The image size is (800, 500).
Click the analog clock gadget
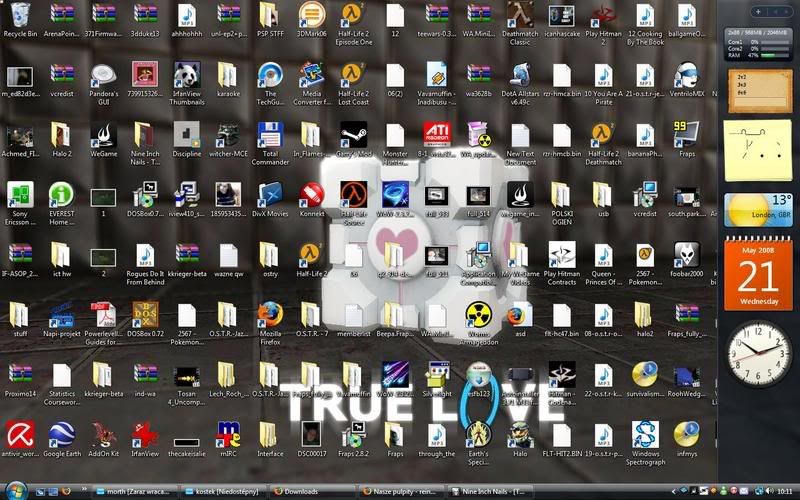click(x=758, y=353)
